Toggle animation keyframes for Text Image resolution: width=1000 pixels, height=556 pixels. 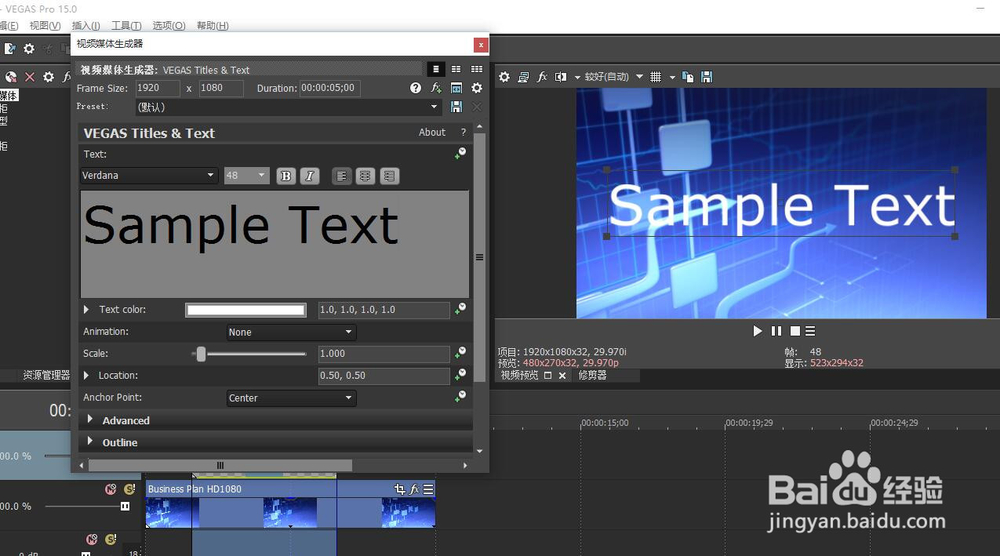pos(460,153)
